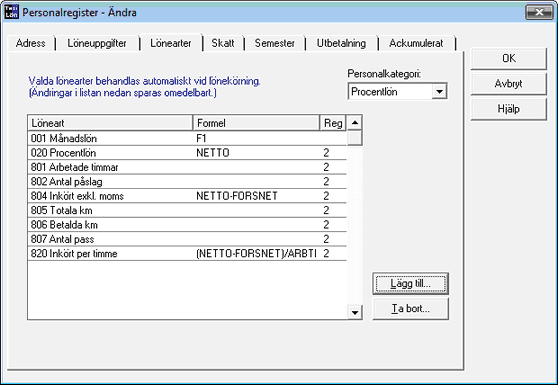Open Hjälp for this dialog

tap(509, 109)
